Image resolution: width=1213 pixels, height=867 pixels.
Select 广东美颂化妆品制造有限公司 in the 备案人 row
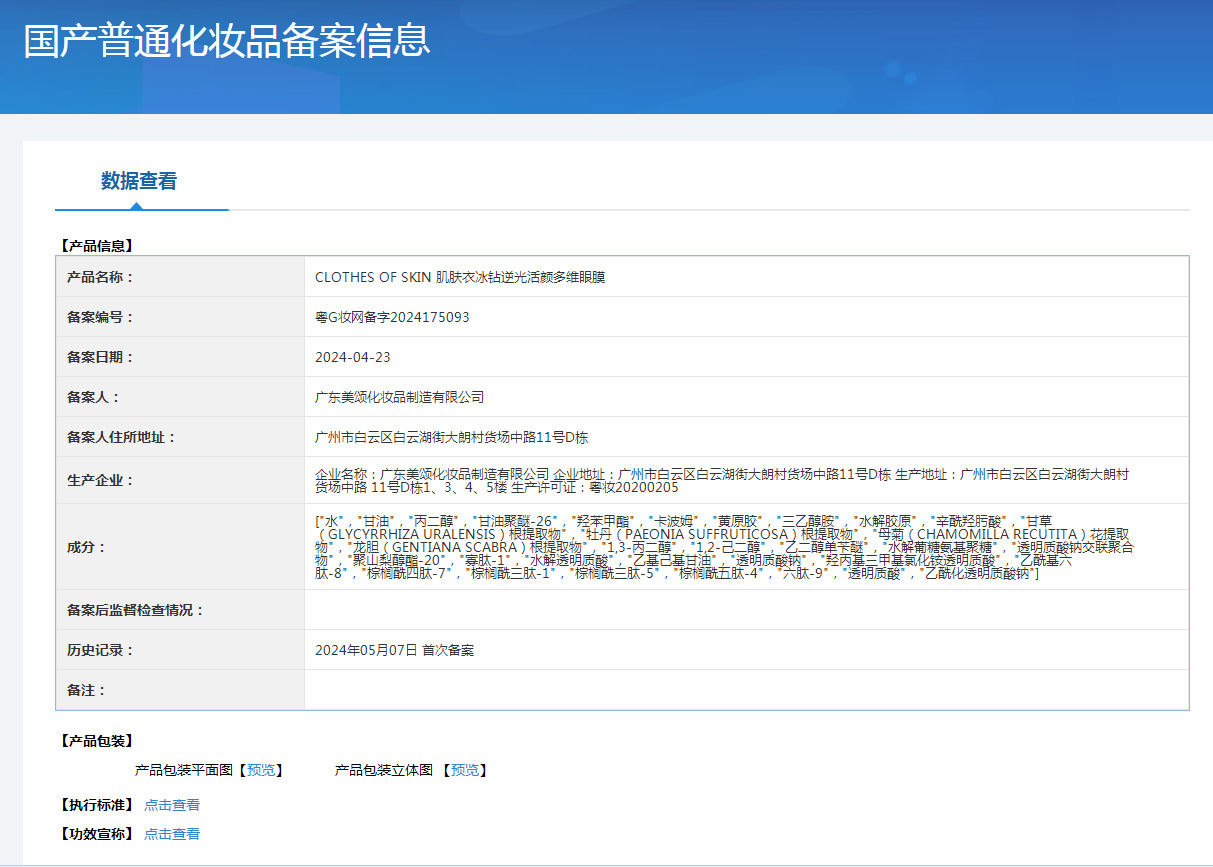click(x=399, y=397)
